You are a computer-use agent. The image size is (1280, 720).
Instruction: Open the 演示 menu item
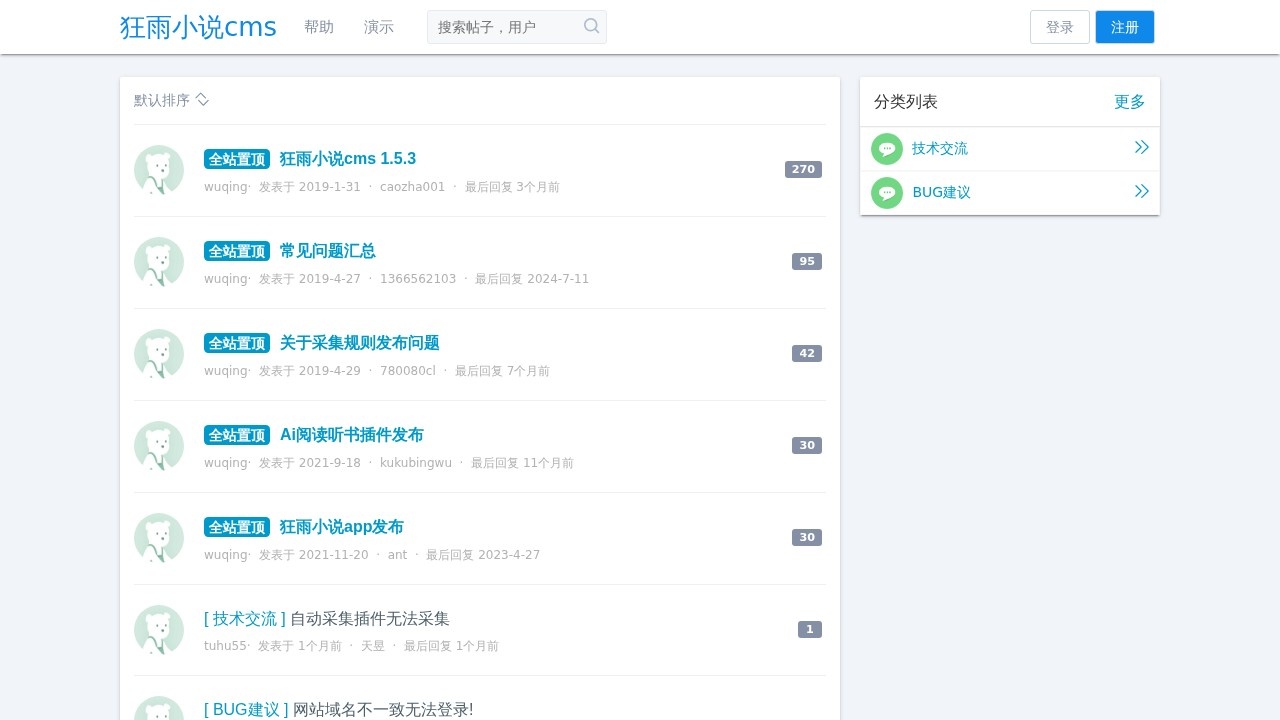pyautogui.click(x=378, y=27)
